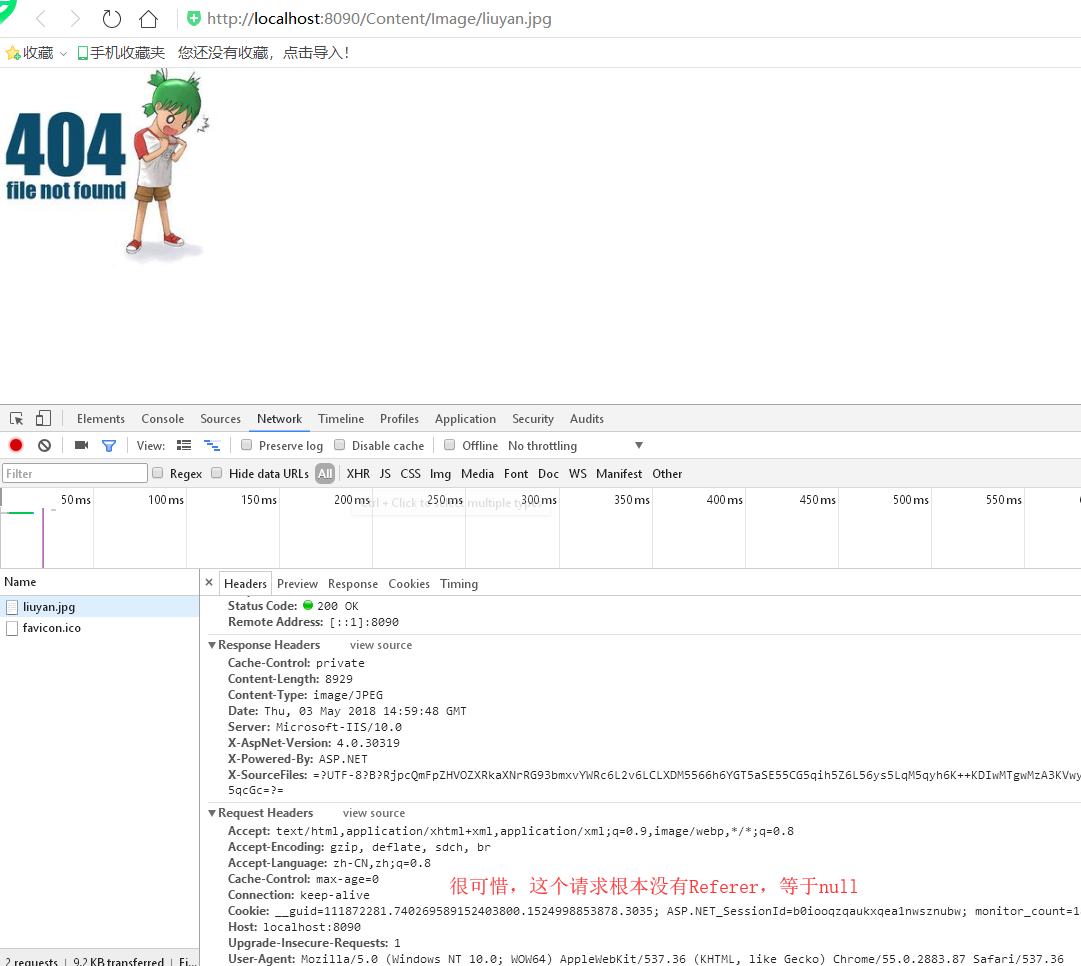
Task: Switch to the Response detail tab
Action: [353, 583]
